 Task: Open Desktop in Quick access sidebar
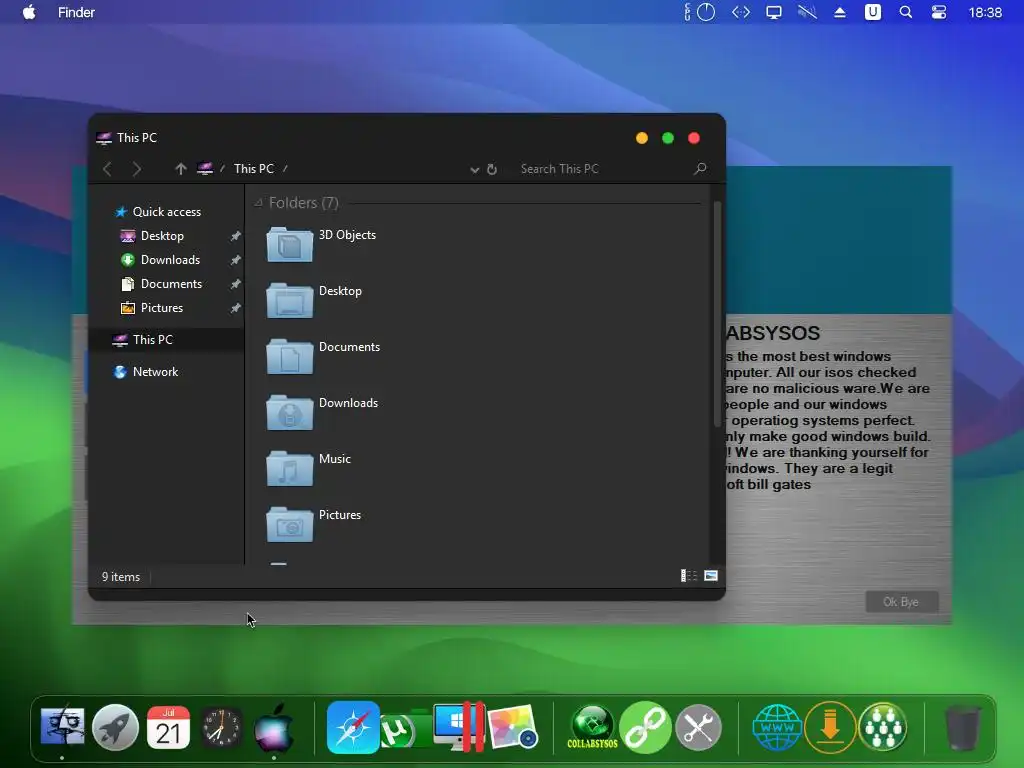(x=162, y=236)
